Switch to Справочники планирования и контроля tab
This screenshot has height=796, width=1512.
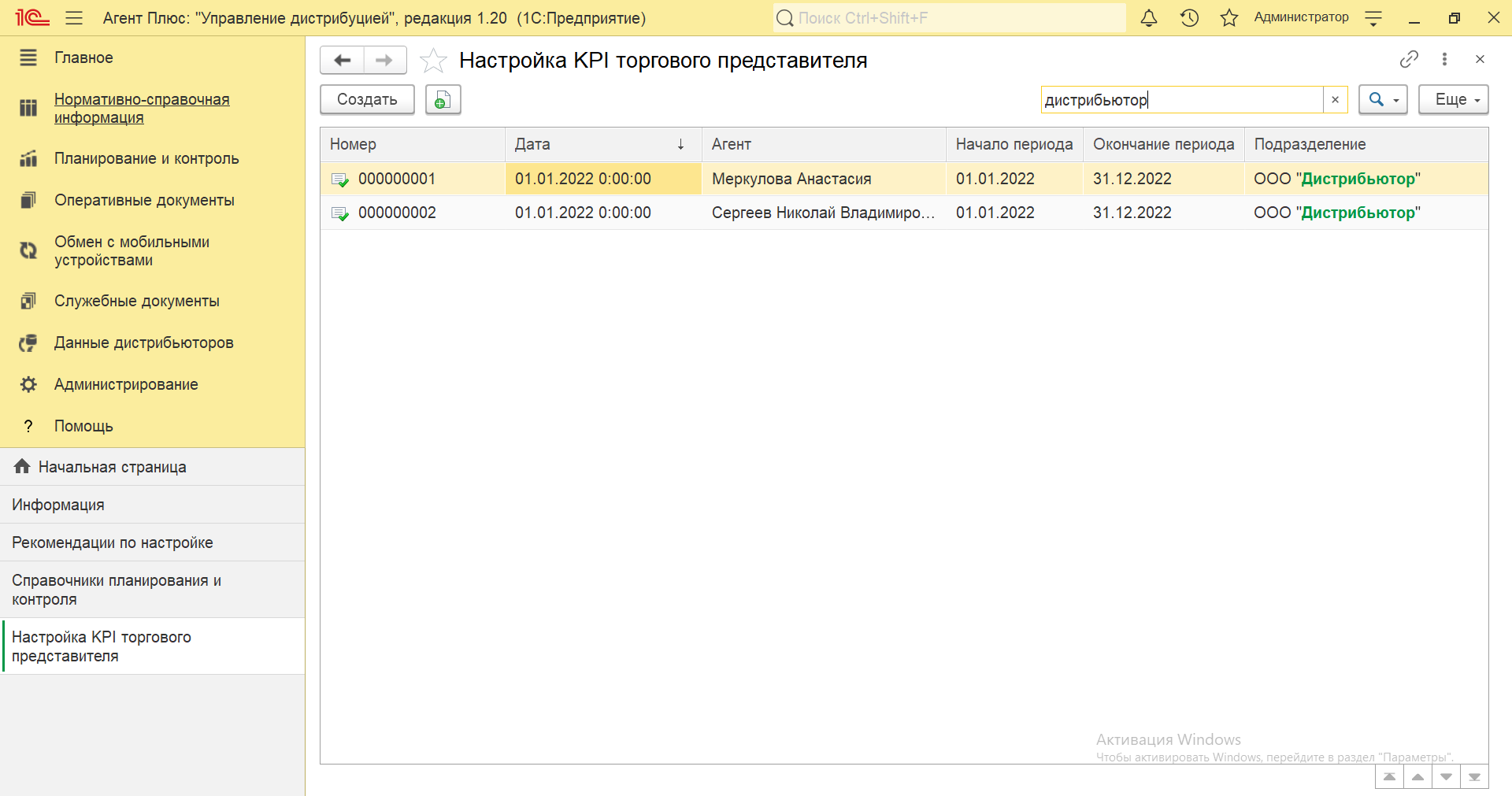tap(152, 590)
